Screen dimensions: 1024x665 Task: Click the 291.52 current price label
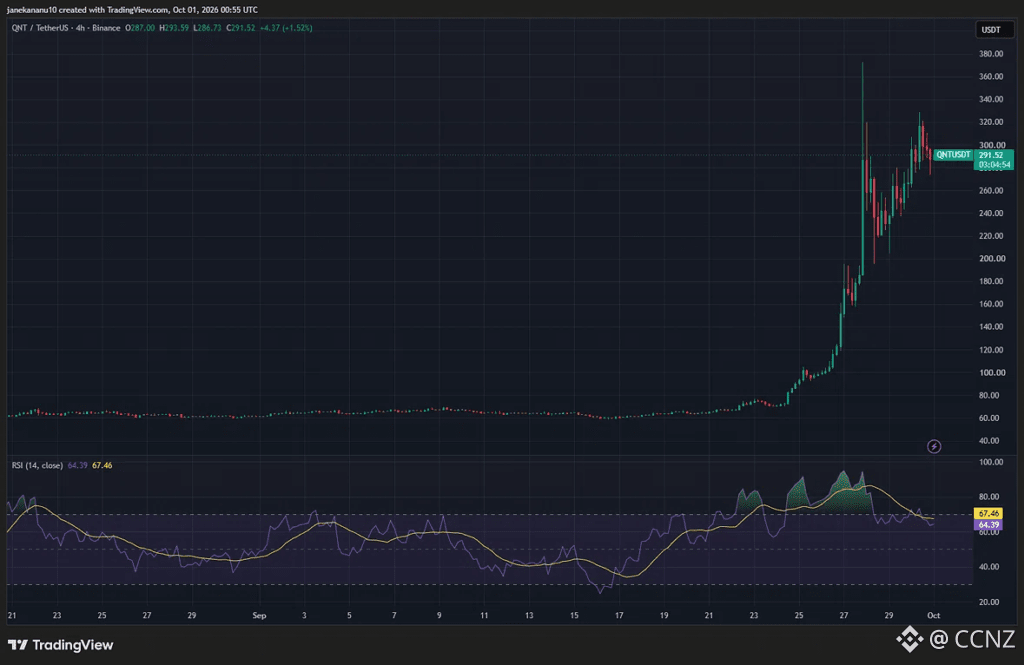[991, 155]
